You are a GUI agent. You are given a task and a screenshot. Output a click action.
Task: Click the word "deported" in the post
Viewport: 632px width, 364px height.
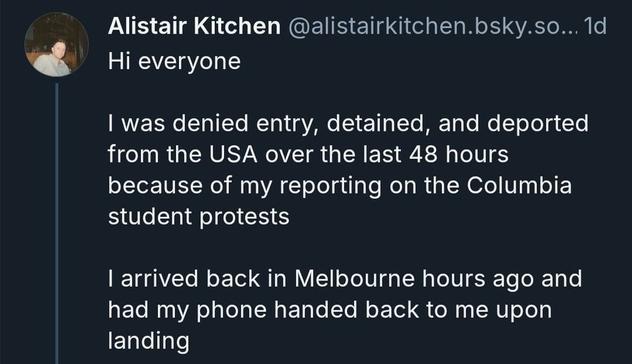click(538, 123)
